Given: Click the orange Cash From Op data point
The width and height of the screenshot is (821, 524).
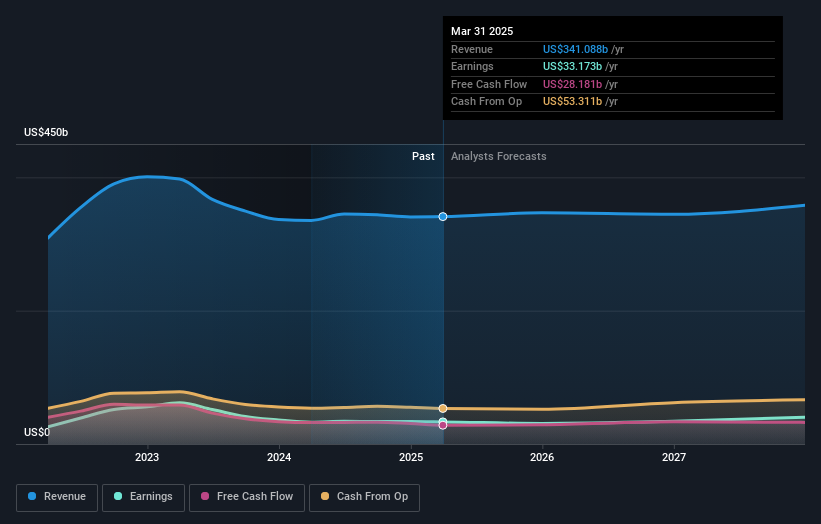Looking at the screenshot, I should pyautogui.click(x=443, y=408).
